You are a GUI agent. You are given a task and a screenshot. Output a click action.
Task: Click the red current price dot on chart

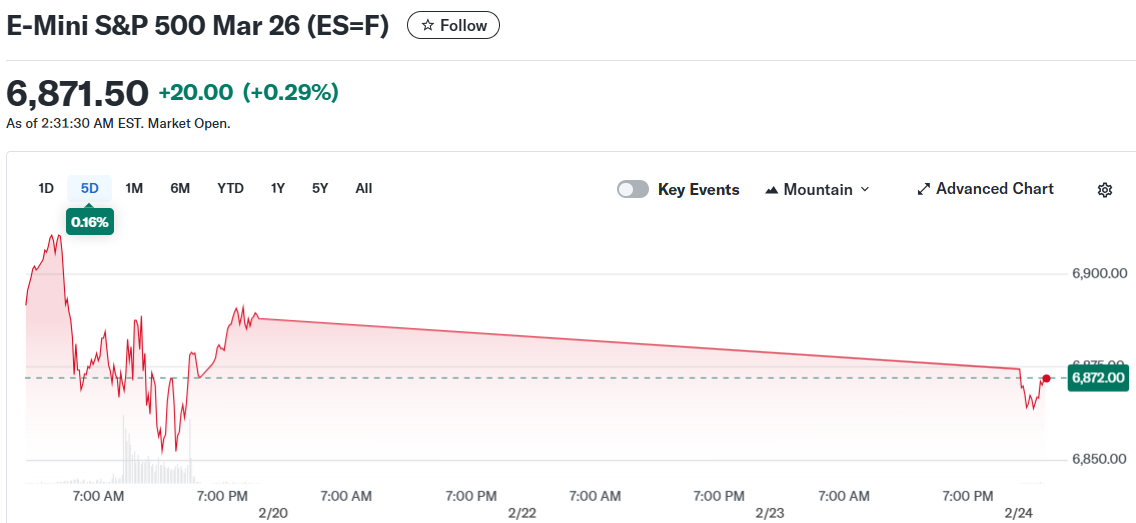pos(1046,378)
